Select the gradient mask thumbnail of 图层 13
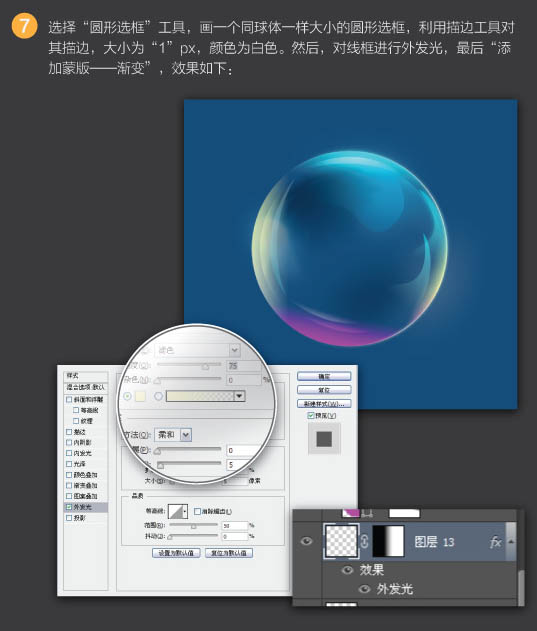537x631 pixels. point(388,541)
